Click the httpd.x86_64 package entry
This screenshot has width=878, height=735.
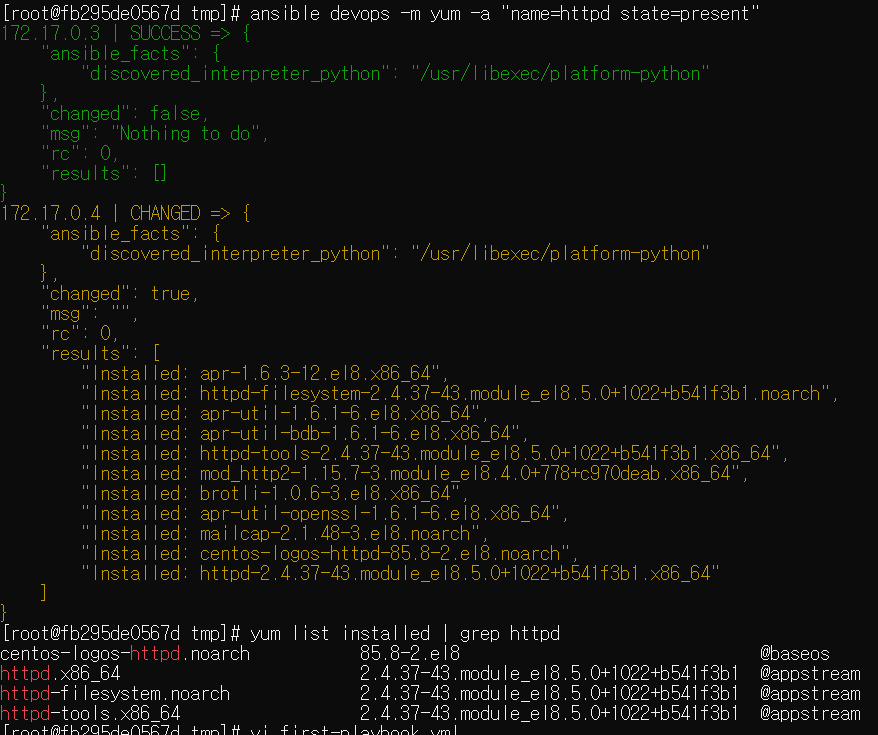point(60,673)
